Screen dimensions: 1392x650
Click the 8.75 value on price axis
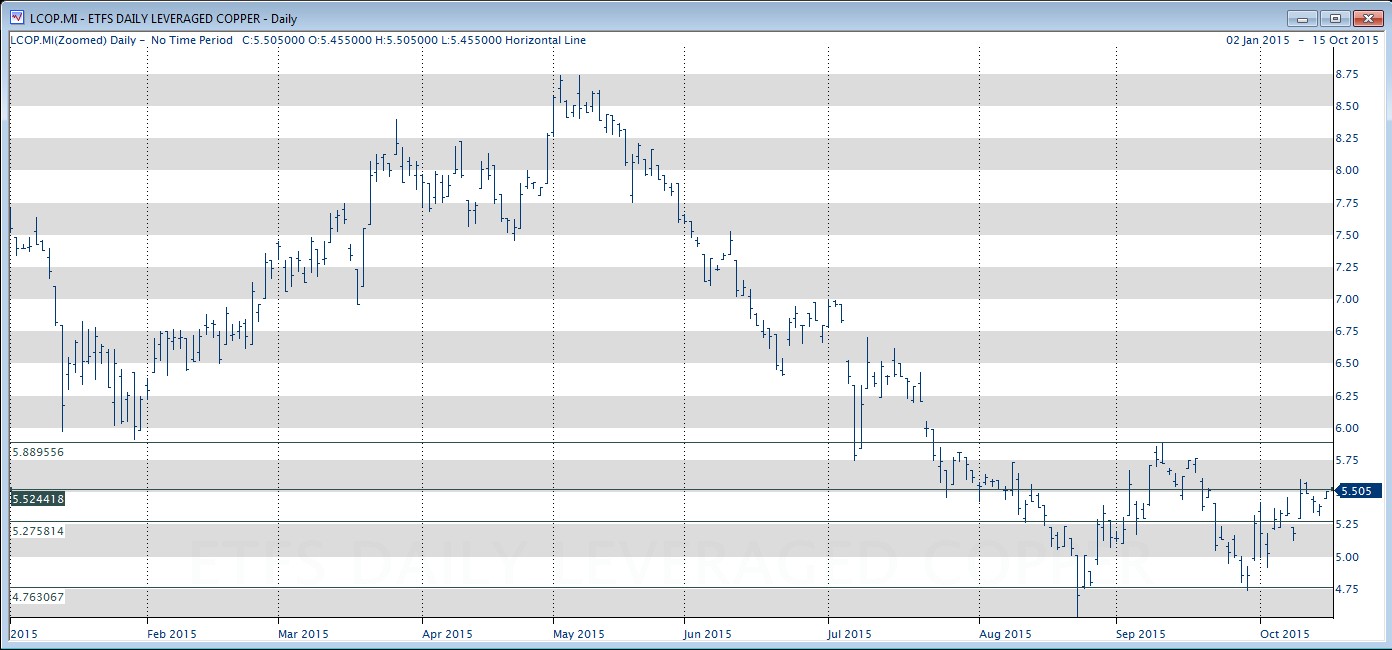(1346, 74)
